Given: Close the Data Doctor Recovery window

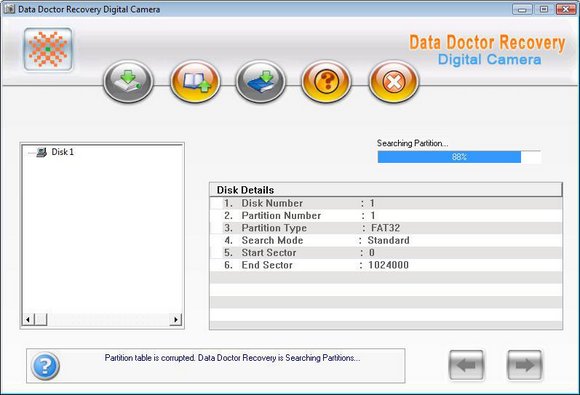Looking at the screenshot, I should [566, 9].
